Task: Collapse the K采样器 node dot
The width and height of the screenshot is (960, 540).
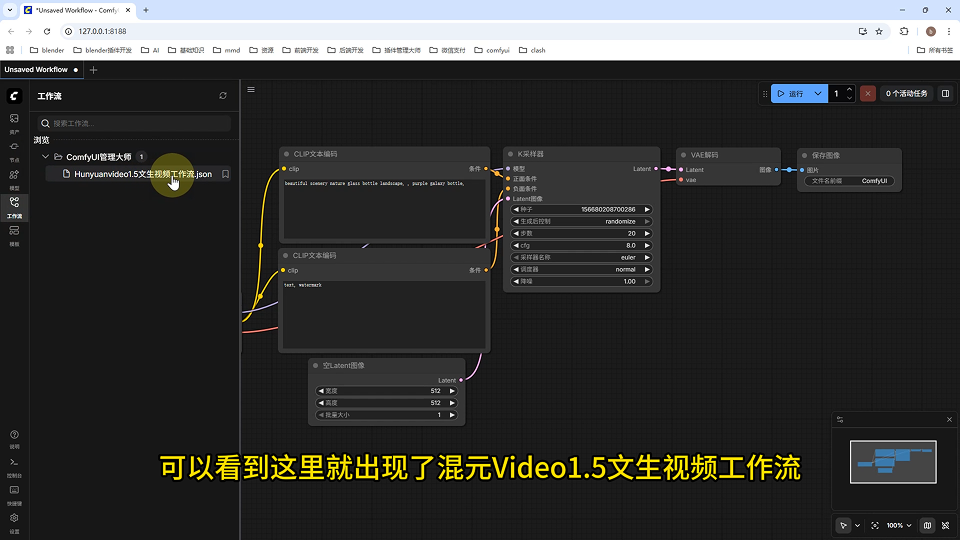Action: [x=511, y=154]
